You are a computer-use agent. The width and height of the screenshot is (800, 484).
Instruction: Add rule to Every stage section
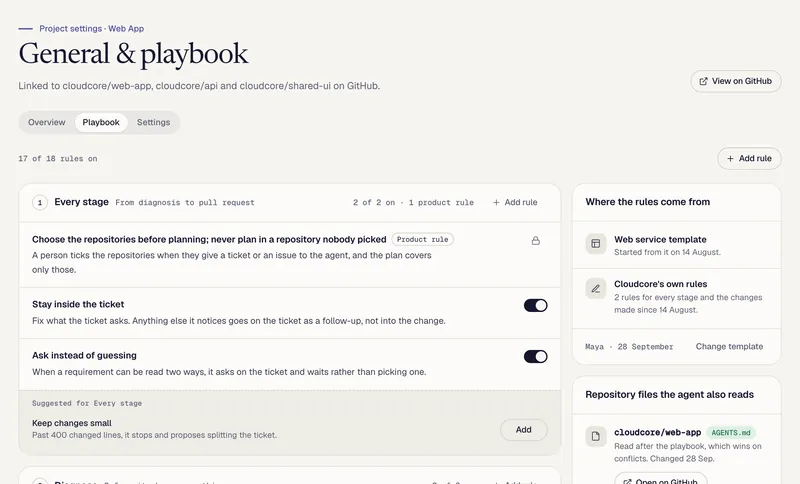point(515,202)
